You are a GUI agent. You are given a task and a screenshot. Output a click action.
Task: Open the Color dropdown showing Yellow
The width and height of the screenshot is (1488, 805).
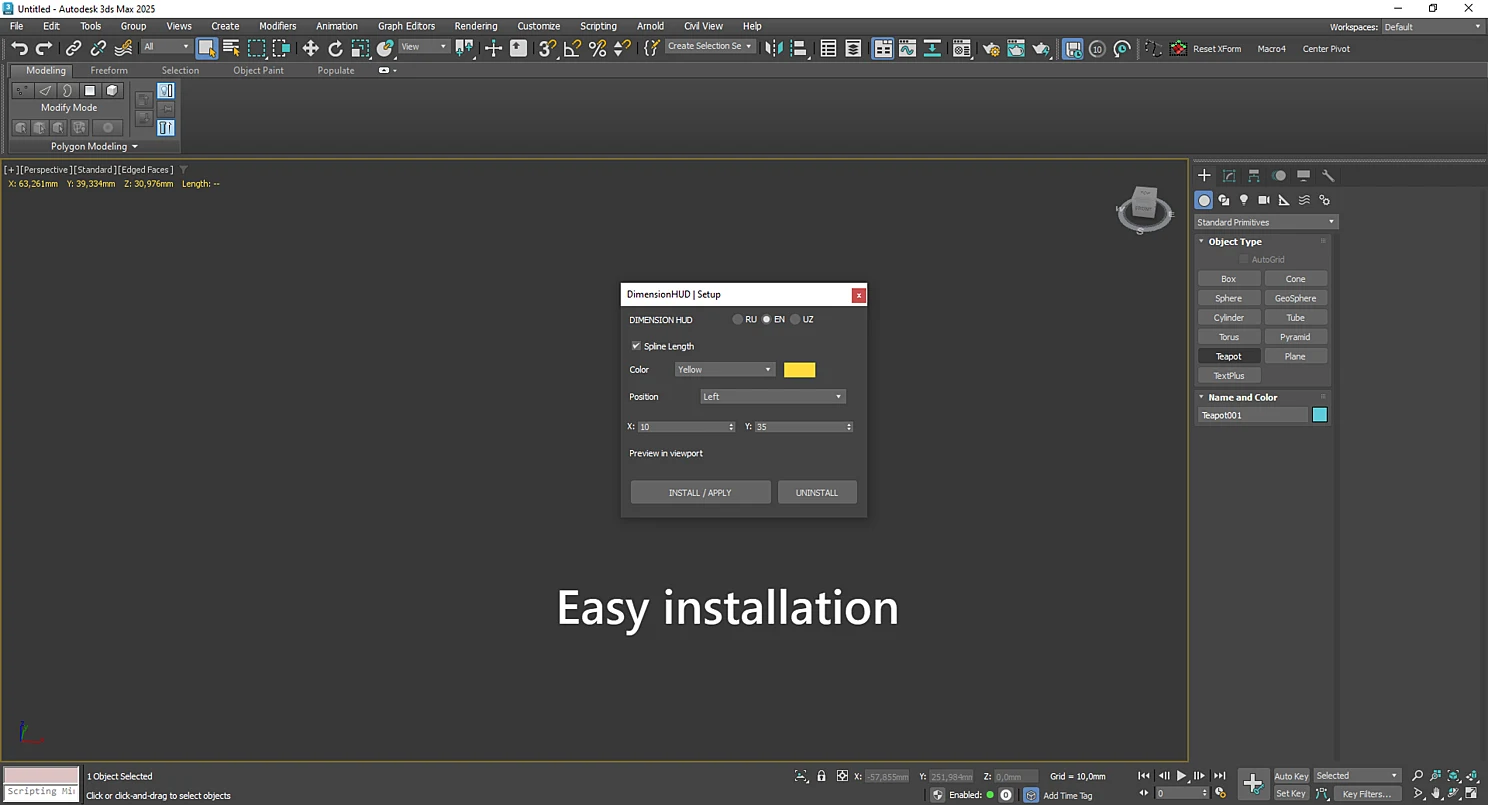pyautogui.click(x=725, y=370)
